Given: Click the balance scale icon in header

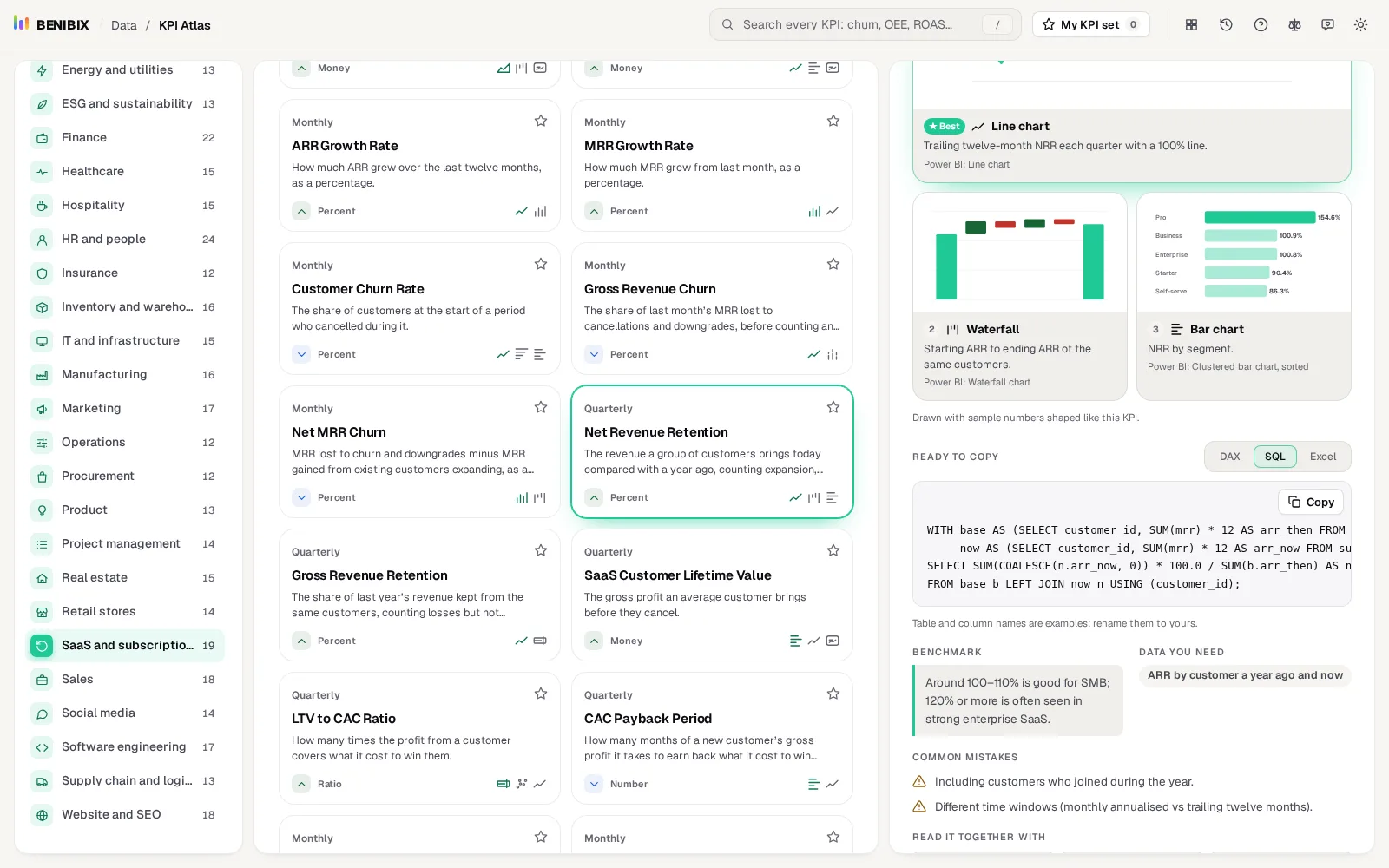Looking at the screenshot, I should click(x=1294, y=25).
